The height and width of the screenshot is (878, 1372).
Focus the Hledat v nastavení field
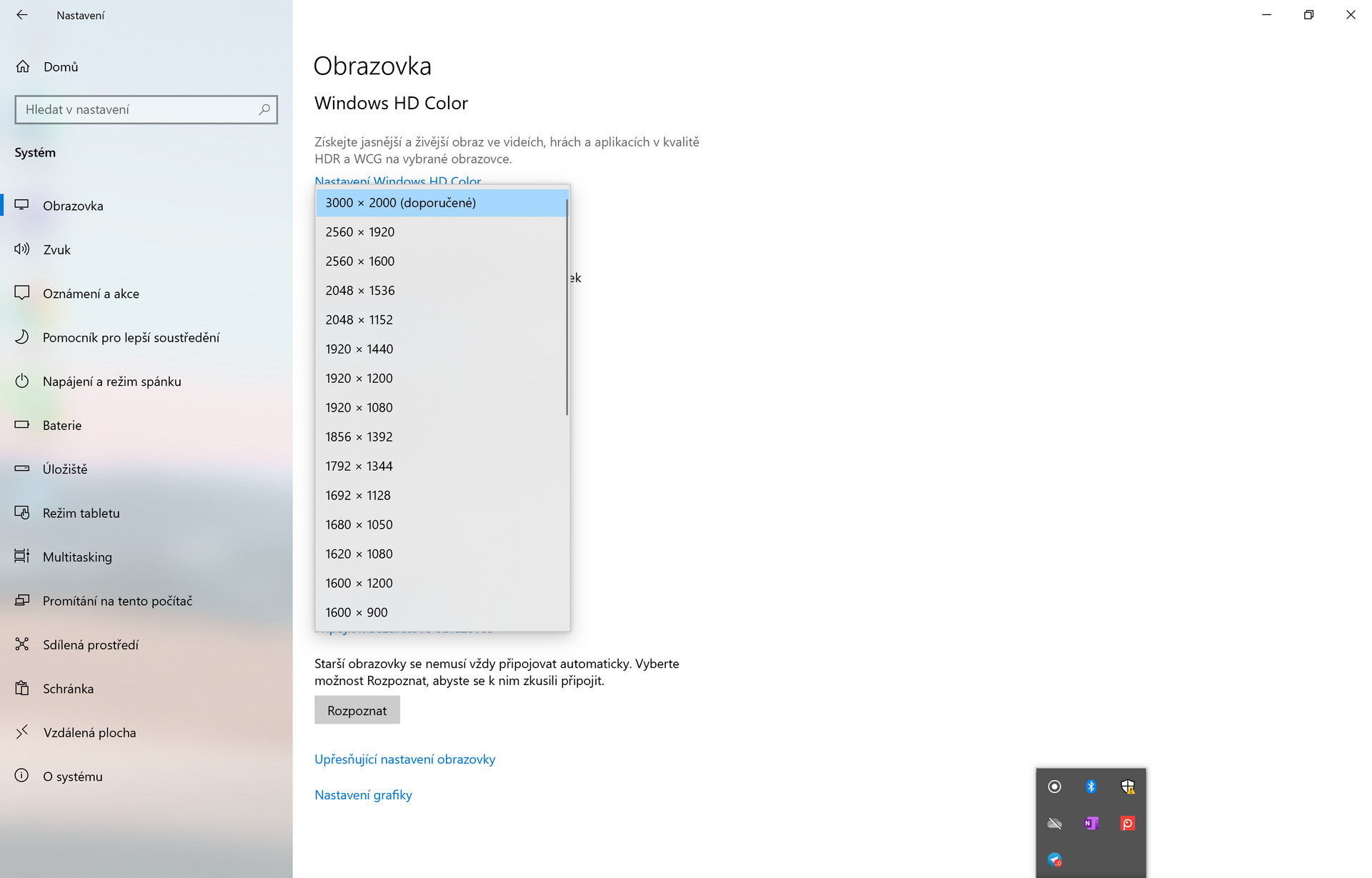(136, 109)
